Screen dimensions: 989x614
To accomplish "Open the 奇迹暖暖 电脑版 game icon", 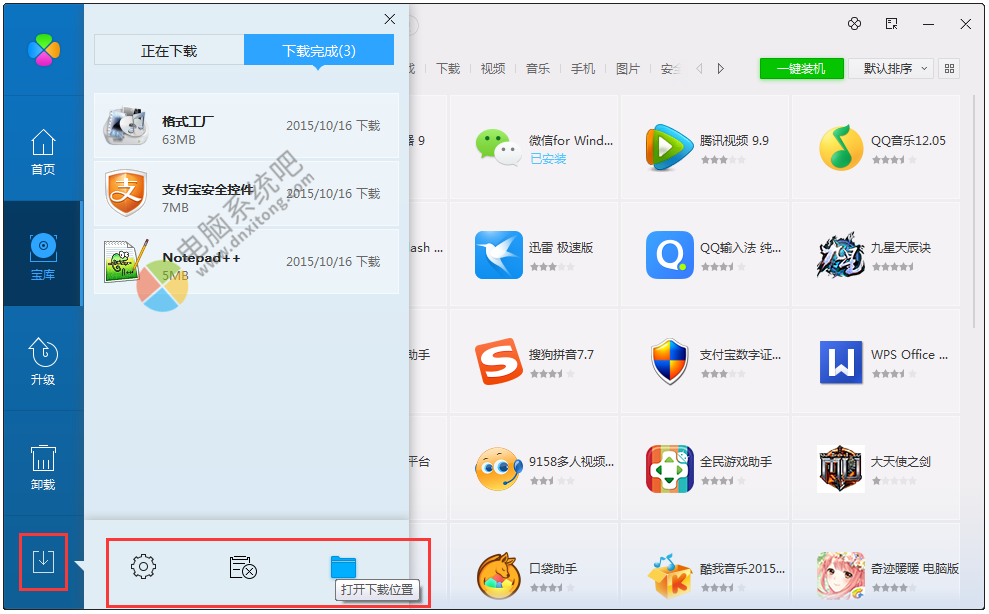I will [841, 576].
